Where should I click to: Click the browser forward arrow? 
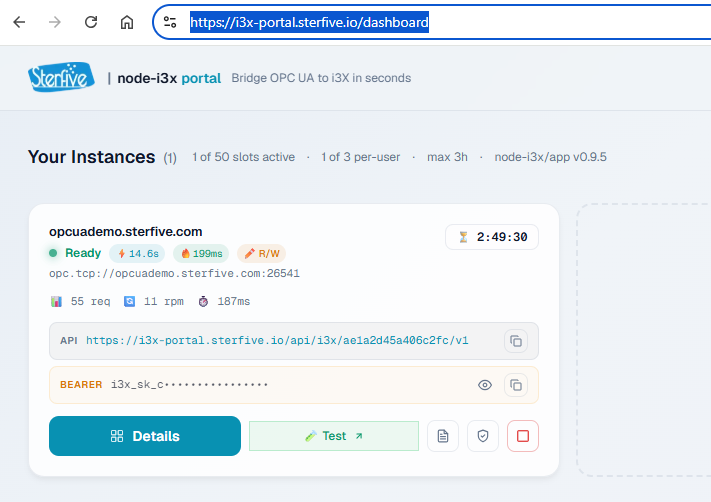[x=55, y=22]
